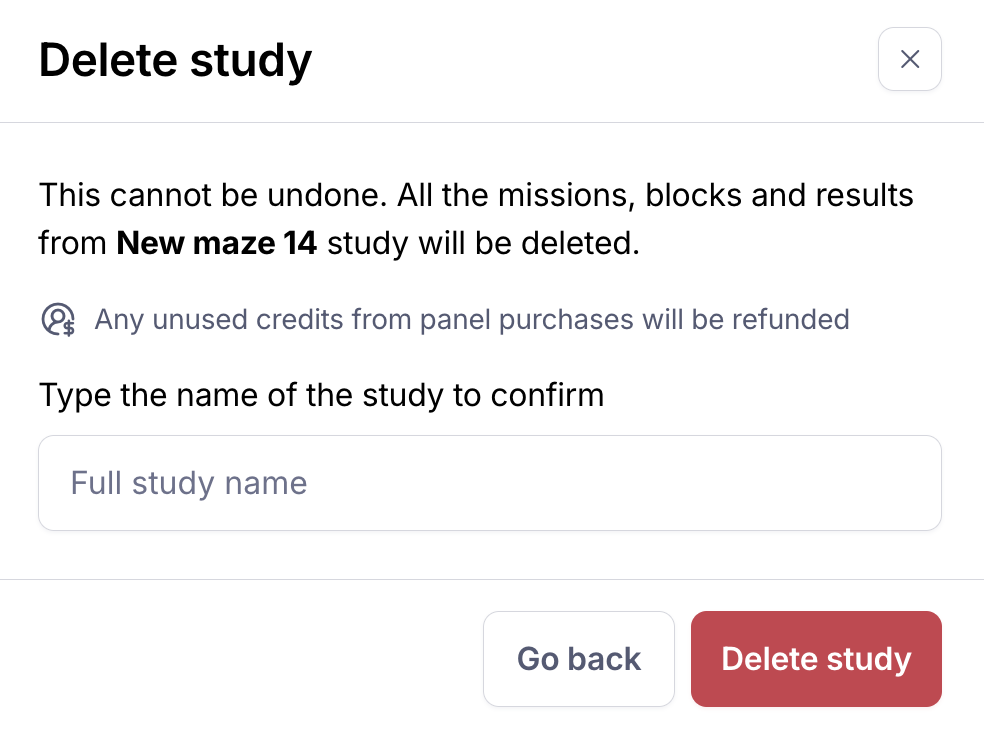This screenshot has height=730, width=984.
Task: Click the 'Go back' label text
Action: 579,659
